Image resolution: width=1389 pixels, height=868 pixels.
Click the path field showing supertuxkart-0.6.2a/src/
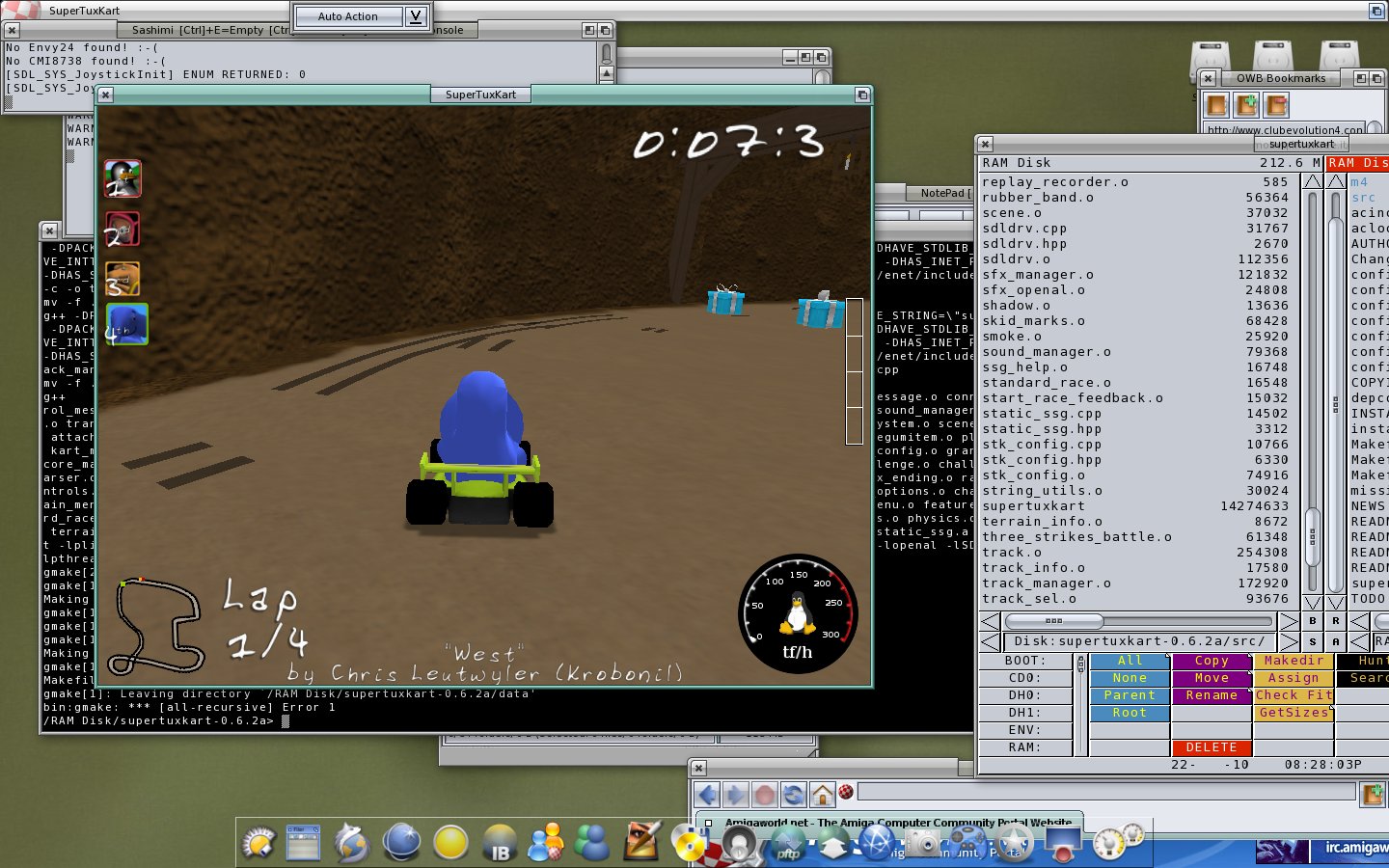pyautogui.click(x=1140, y=641)
